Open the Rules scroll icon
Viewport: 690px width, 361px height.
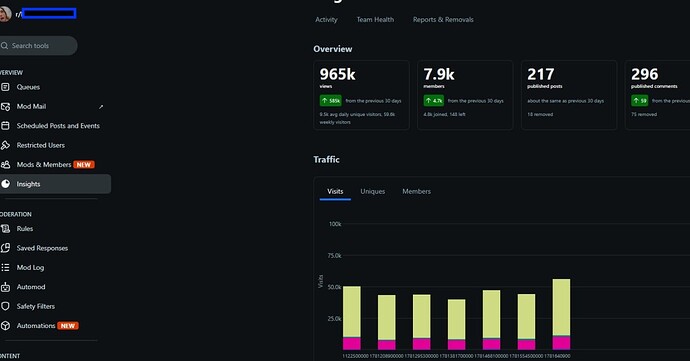(x=5, y=229)
